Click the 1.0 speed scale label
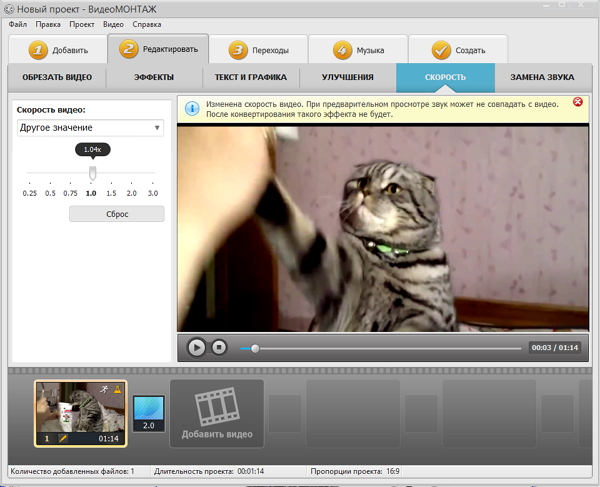This screenshot has width=600, height=487. tap(91, 193)
